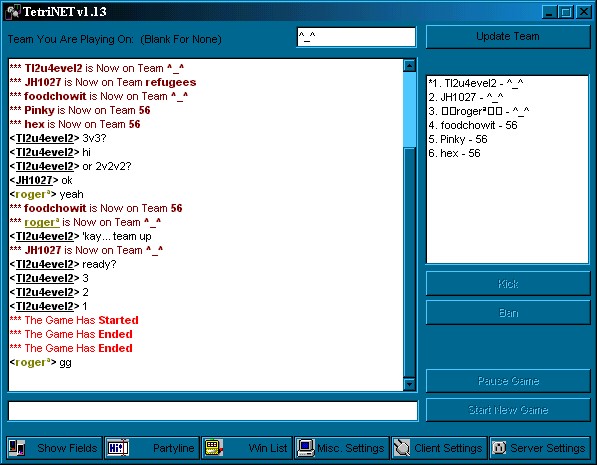This screenshot has height=465, width=597.
Task: Minimize the TetriNET window
Action: [549, 12]
